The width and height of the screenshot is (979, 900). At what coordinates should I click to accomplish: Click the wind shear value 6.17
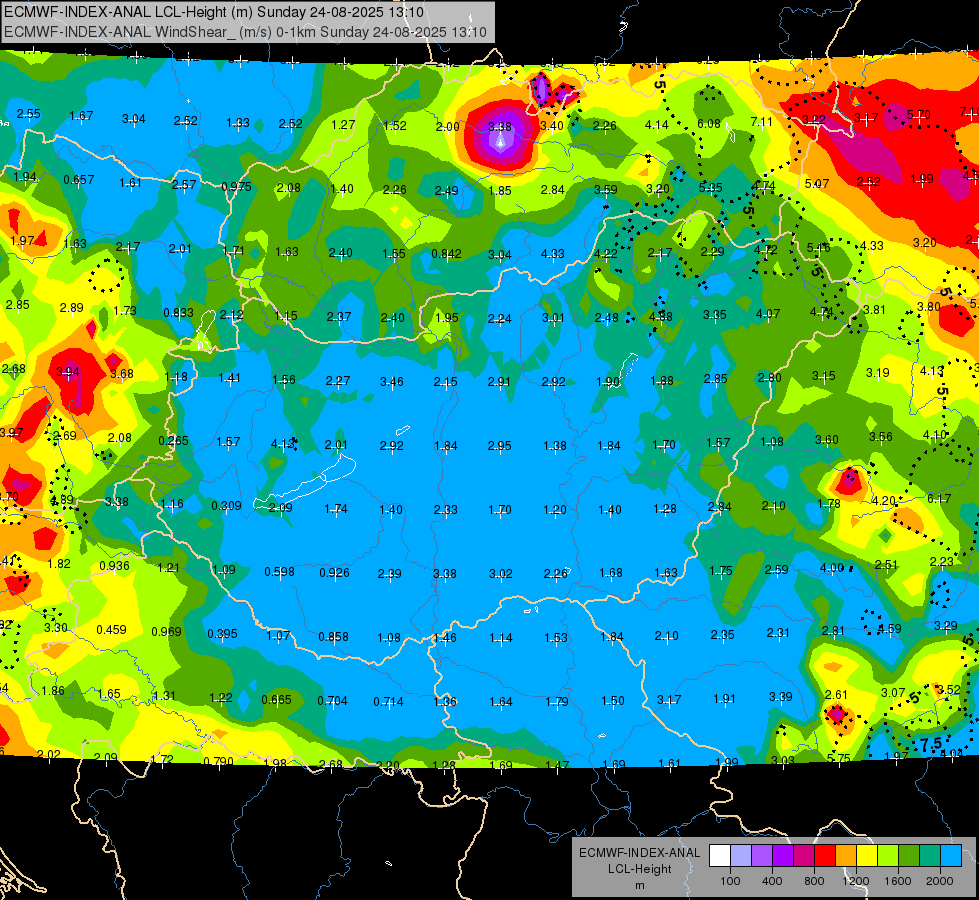[x=938, y=498]
